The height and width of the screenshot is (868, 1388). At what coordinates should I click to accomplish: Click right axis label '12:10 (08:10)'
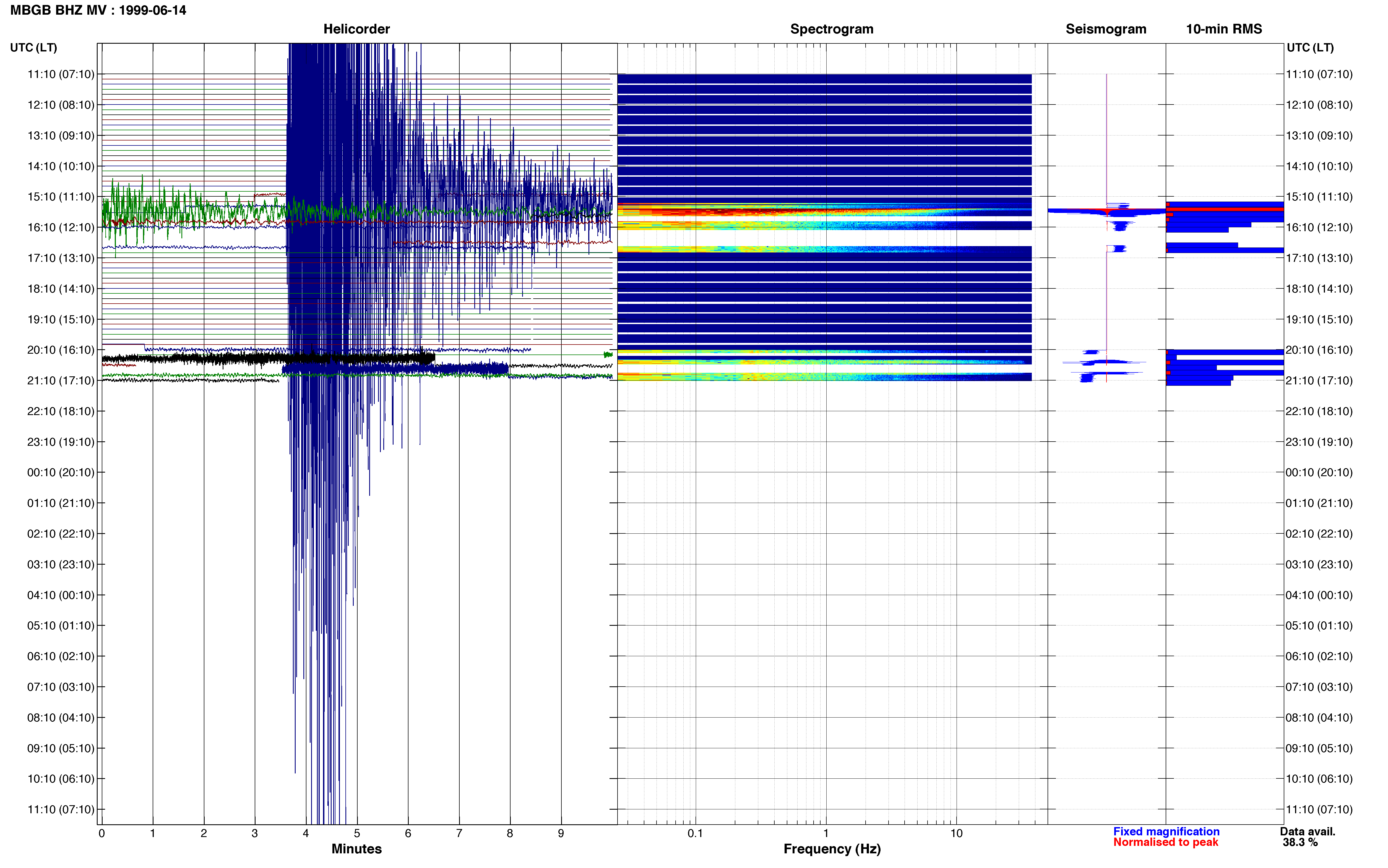(1319, 105)
